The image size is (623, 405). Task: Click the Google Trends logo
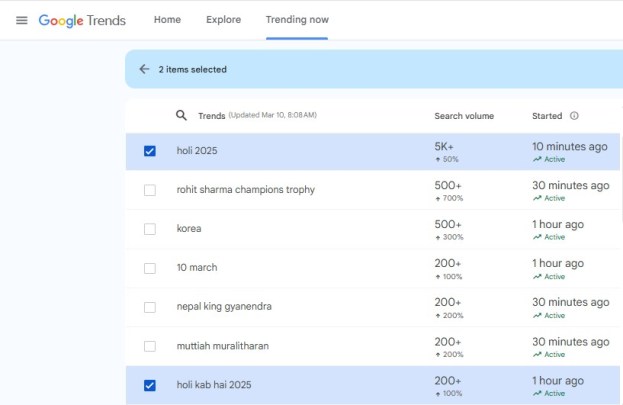click(x=82, y=20)
